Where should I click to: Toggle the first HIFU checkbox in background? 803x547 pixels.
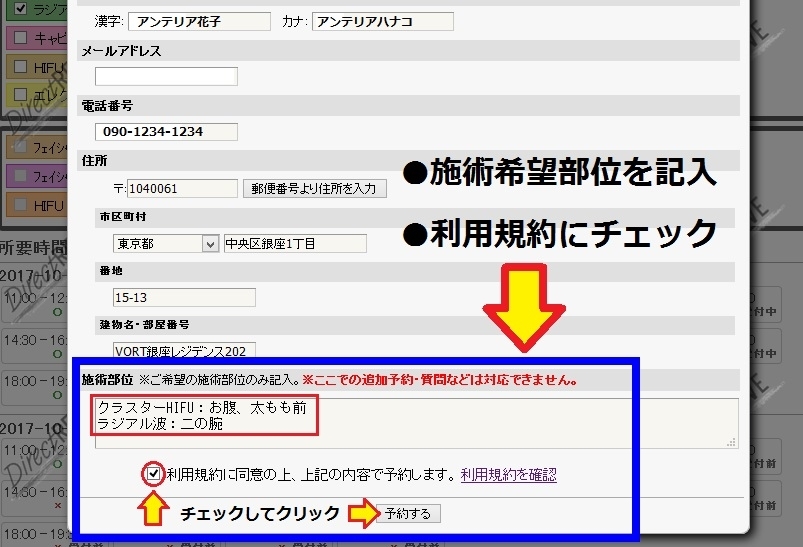tap(20, 67)
